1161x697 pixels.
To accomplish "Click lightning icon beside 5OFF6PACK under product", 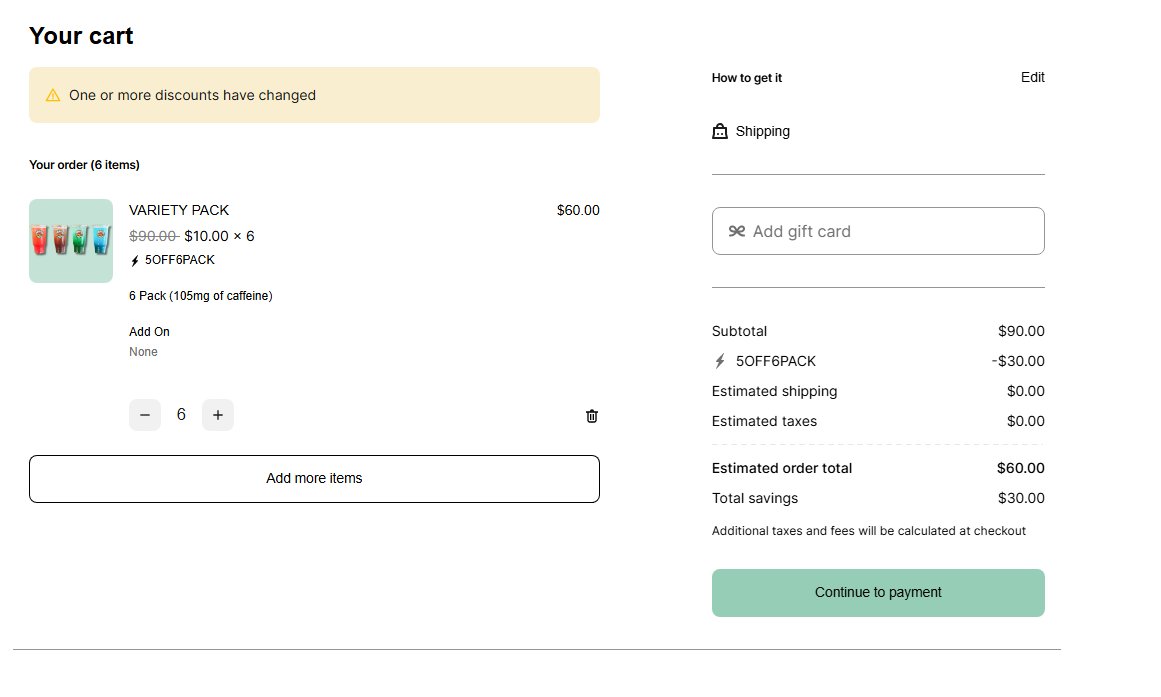I will click(x=135, y=261).
